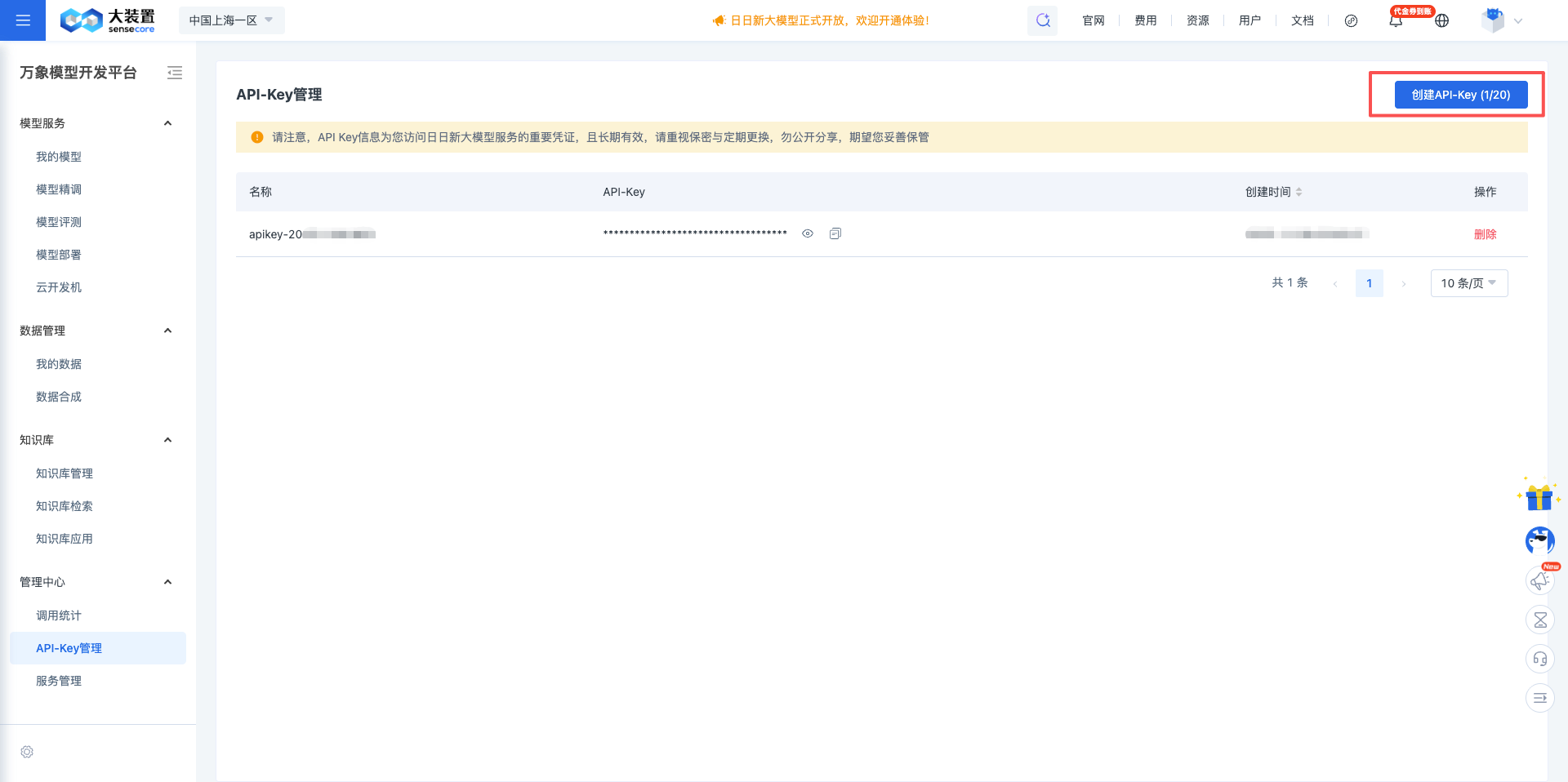1568x782 pixels.
Task: Click the 创建API-Key (1/20) button
Action: tap(1460, 95)
